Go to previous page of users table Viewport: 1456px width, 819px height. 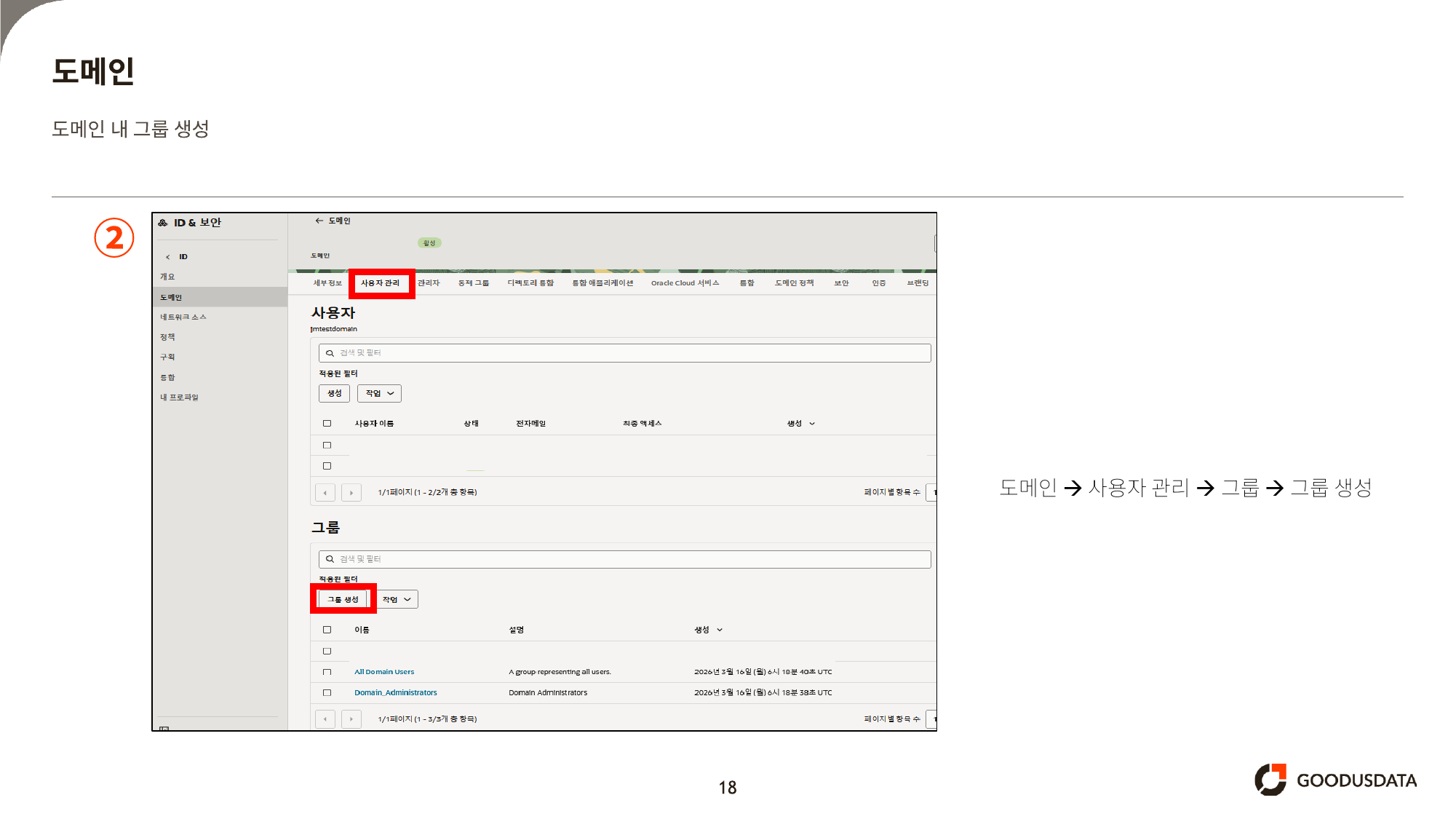coord(325,493)
